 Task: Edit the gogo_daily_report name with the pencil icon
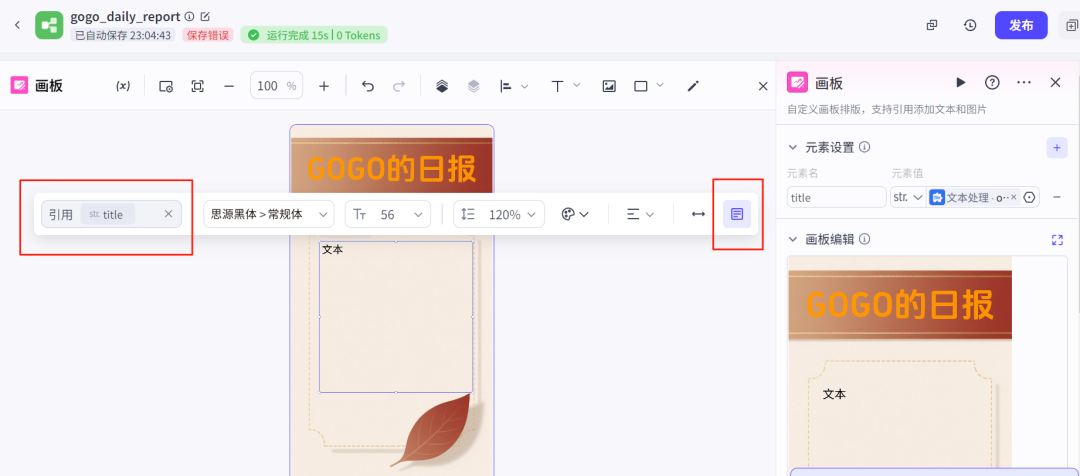click(205, 17)
